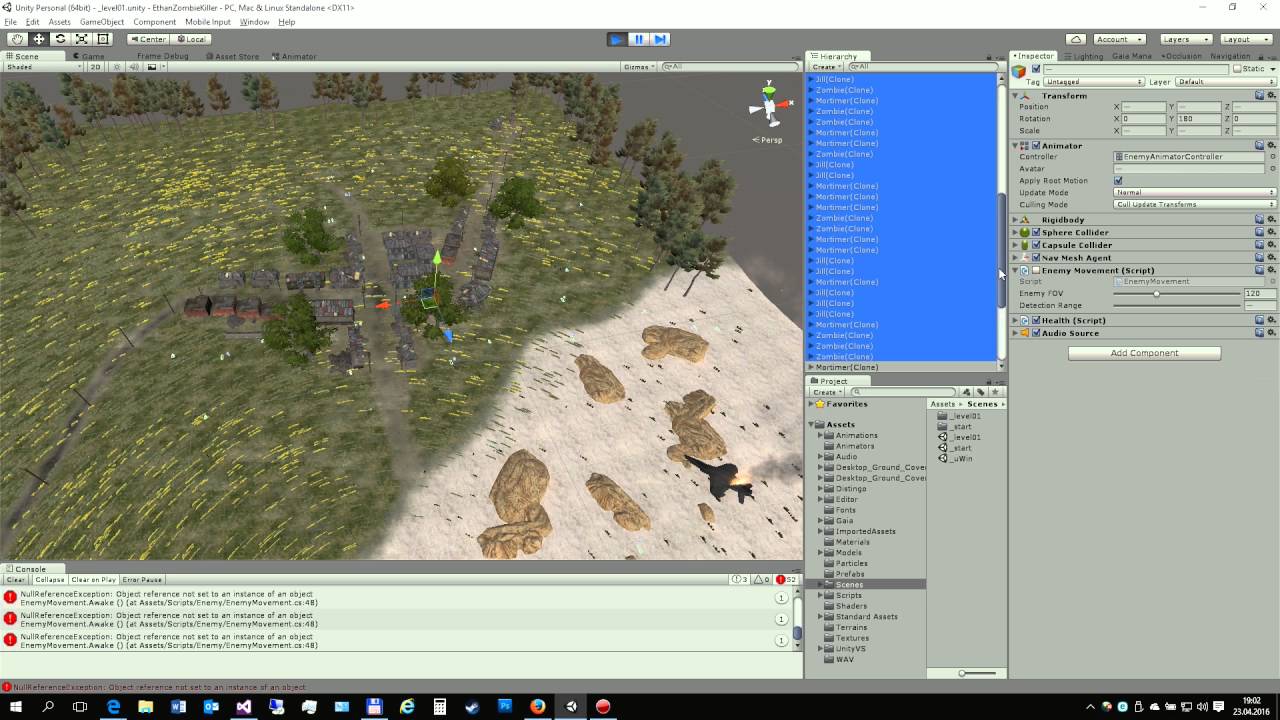The width and height of the screenshot is (1280, 720).
Task: Open Visual Studio from taskbar
Action: (243, 706)
